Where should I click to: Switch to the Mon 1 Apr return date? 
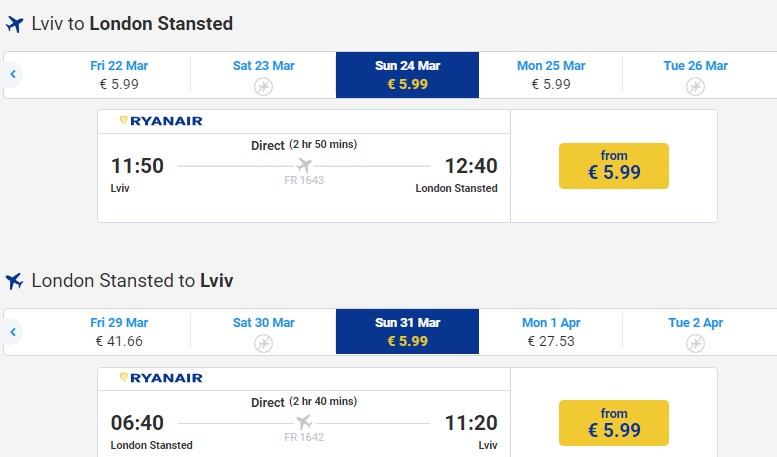[551, 332]
